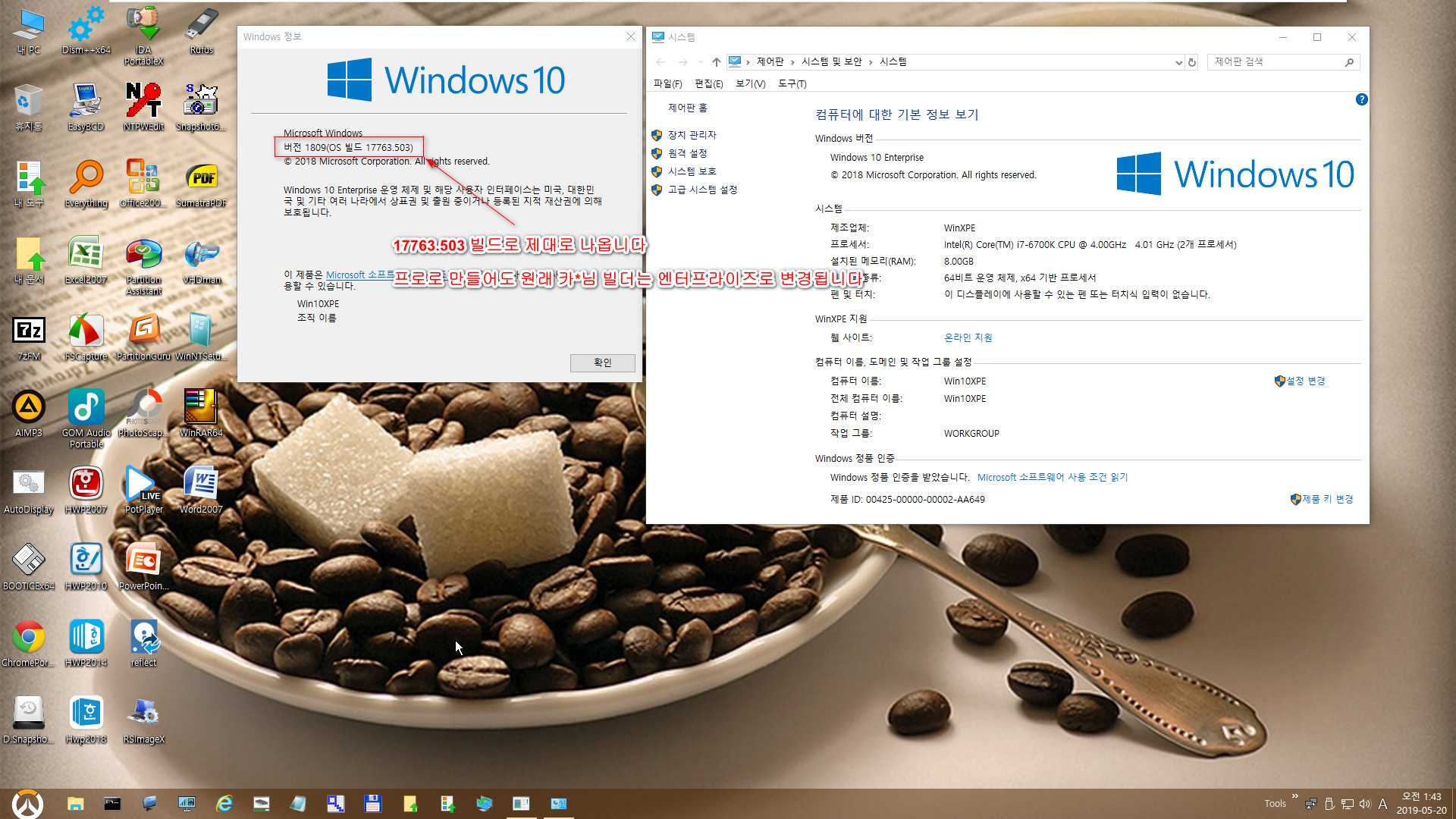Open the 파일(F) menu
The width and height of the screenshot is (1456, 819).
[667, 83]
